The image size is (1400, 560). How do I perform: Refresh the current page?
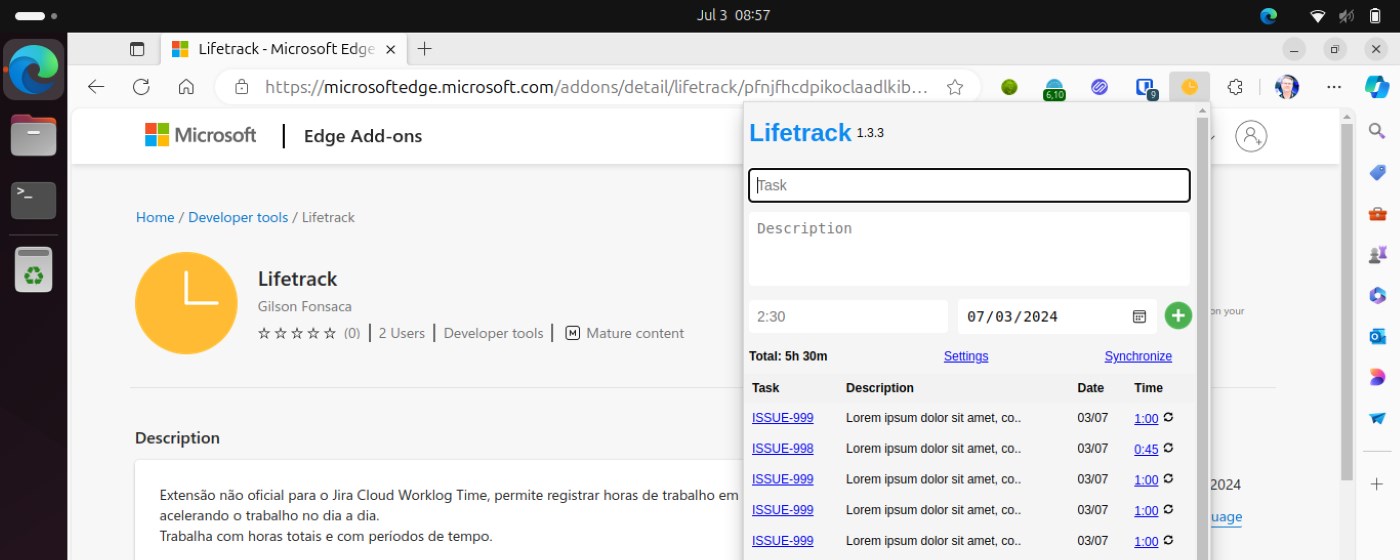pyautogui.click(x=141, y=87)
